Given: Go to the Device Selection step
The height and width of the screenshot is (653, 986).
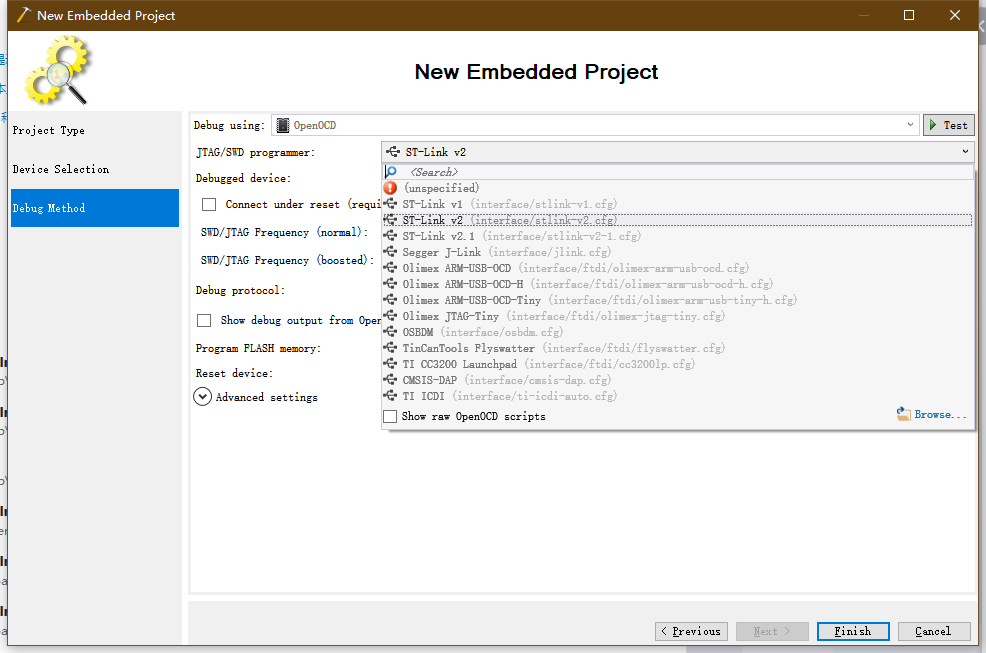Looking at the screenshot, I should tap(61, 169).
